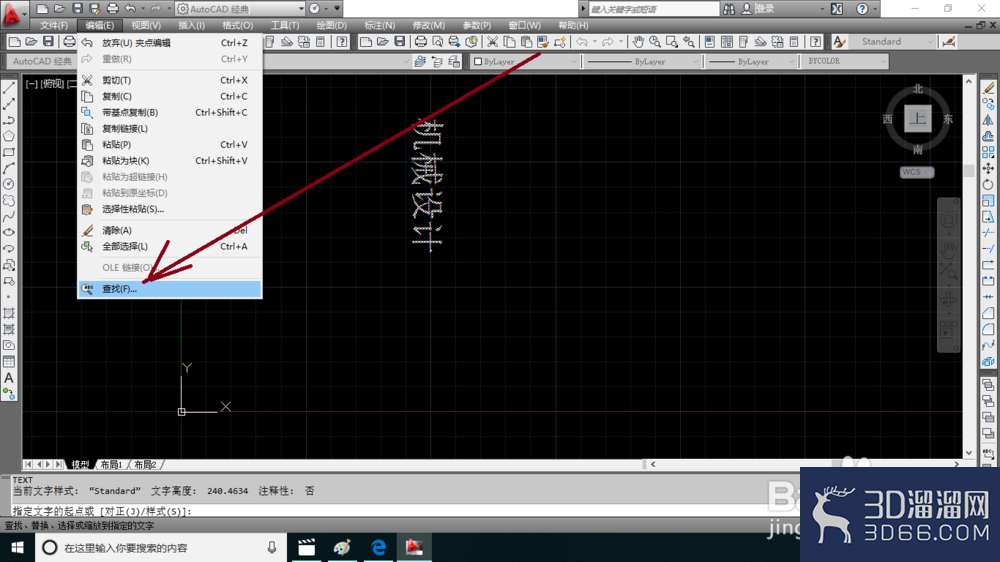Select the Arc draw tool
The height and width of the screenshot is (562, 1000).
point(9,168)
